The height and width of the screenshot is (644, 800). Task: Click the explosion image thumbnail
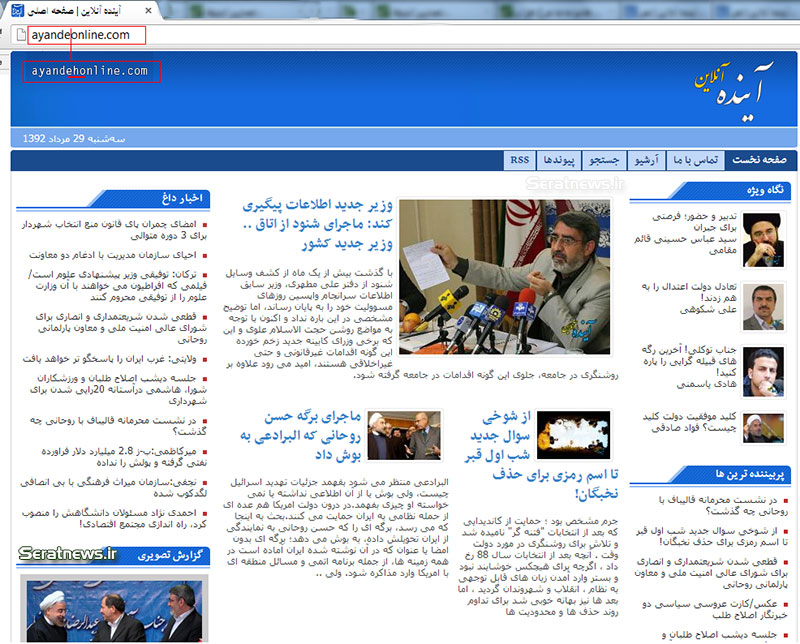573,435
